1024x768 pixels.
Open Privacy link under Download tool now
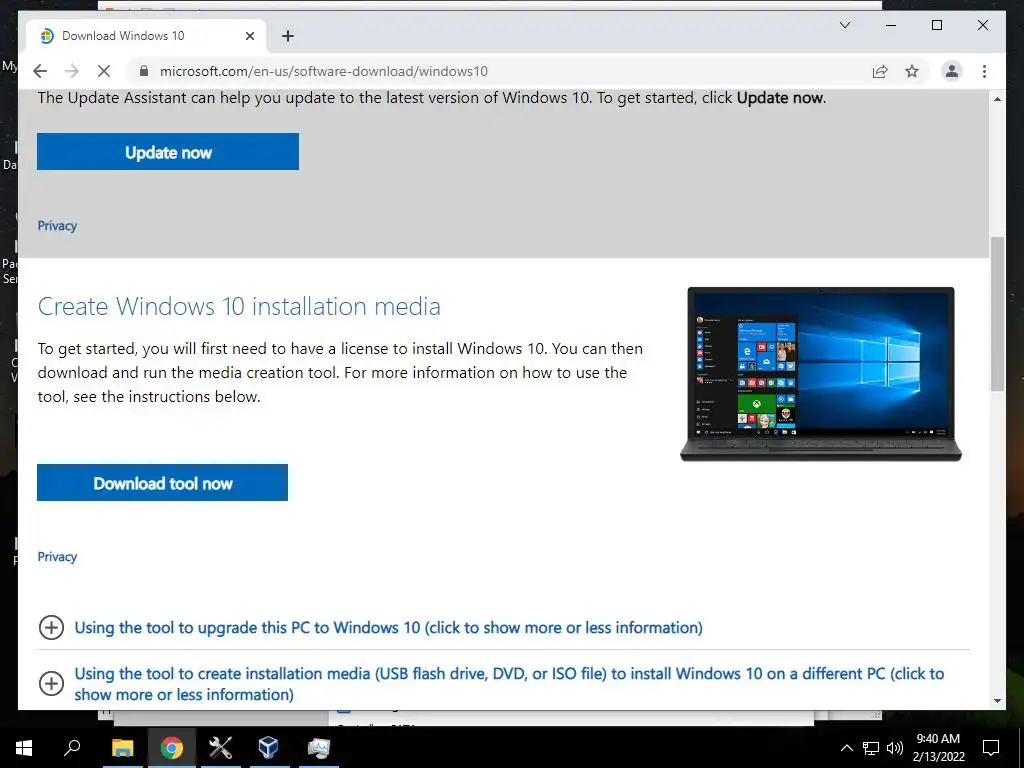point(57,557)
